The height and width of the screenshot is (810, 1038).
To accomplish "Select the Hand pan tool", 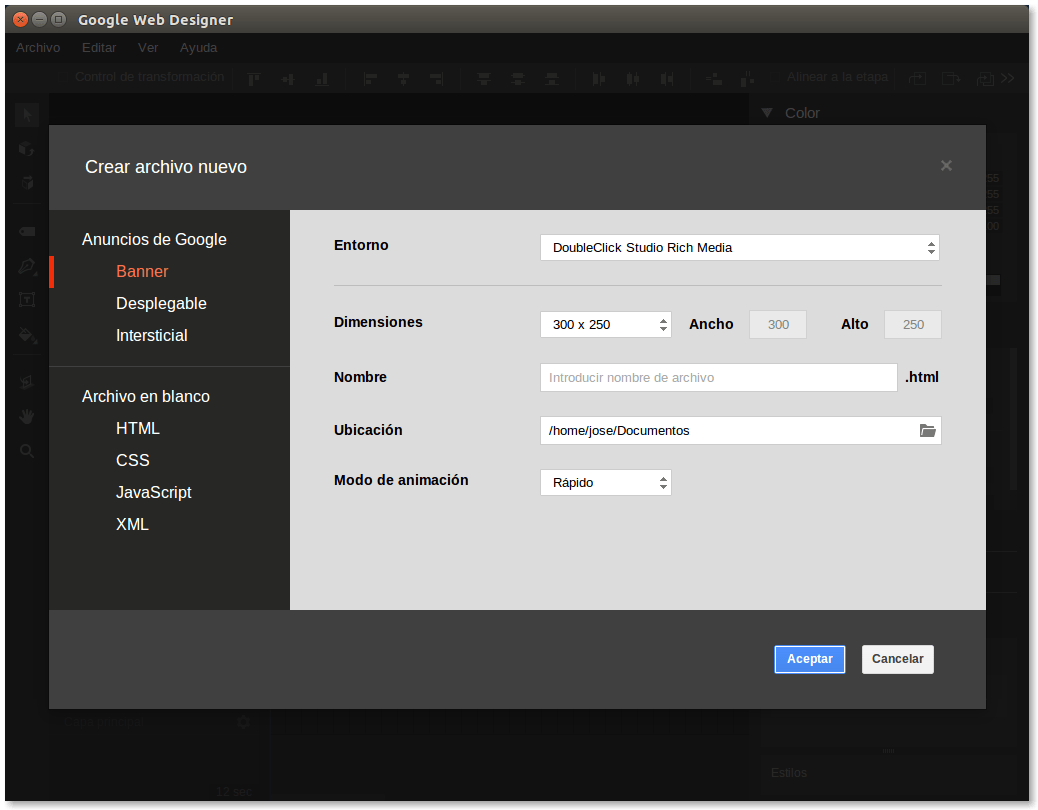I will 27,416.
